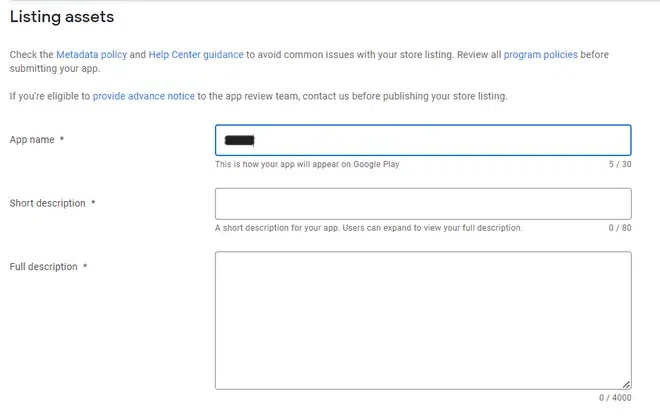Click into the Short description field

click(423, 204)
